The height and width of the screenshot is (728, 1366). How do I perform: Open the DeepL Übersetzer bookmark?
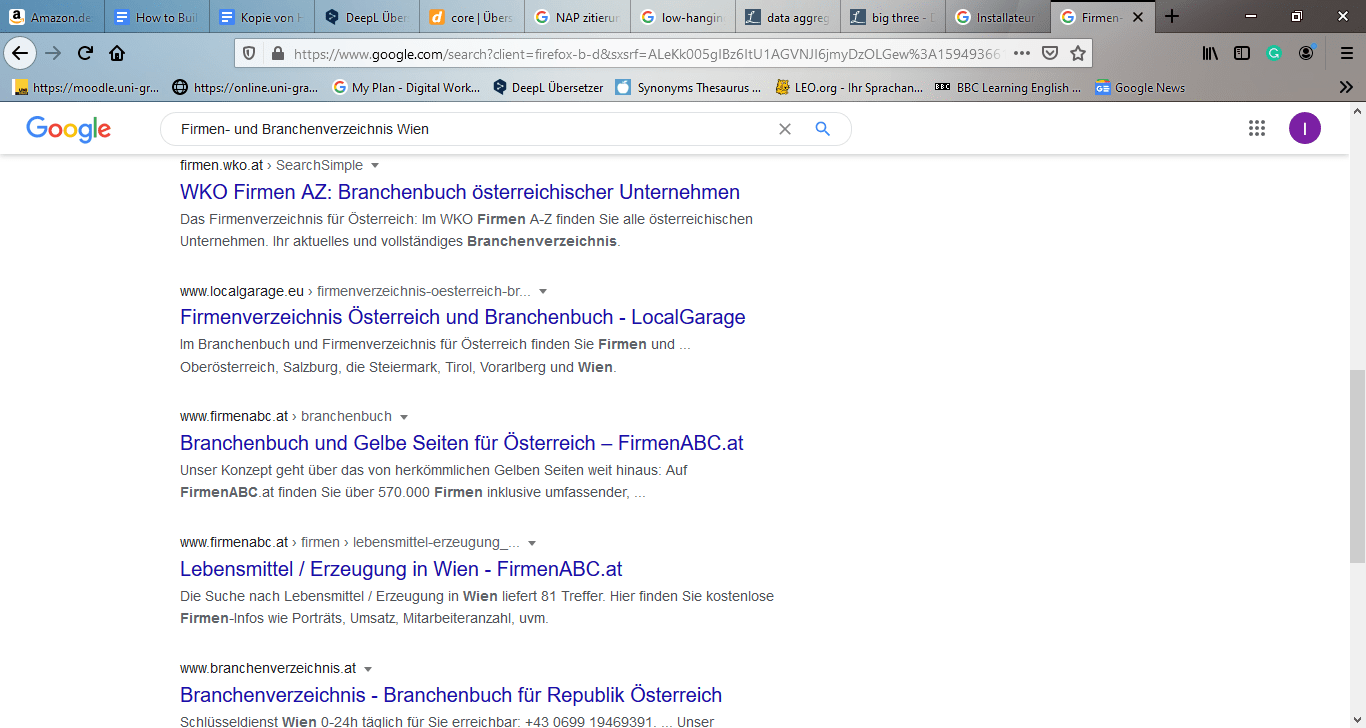(548, 88)
